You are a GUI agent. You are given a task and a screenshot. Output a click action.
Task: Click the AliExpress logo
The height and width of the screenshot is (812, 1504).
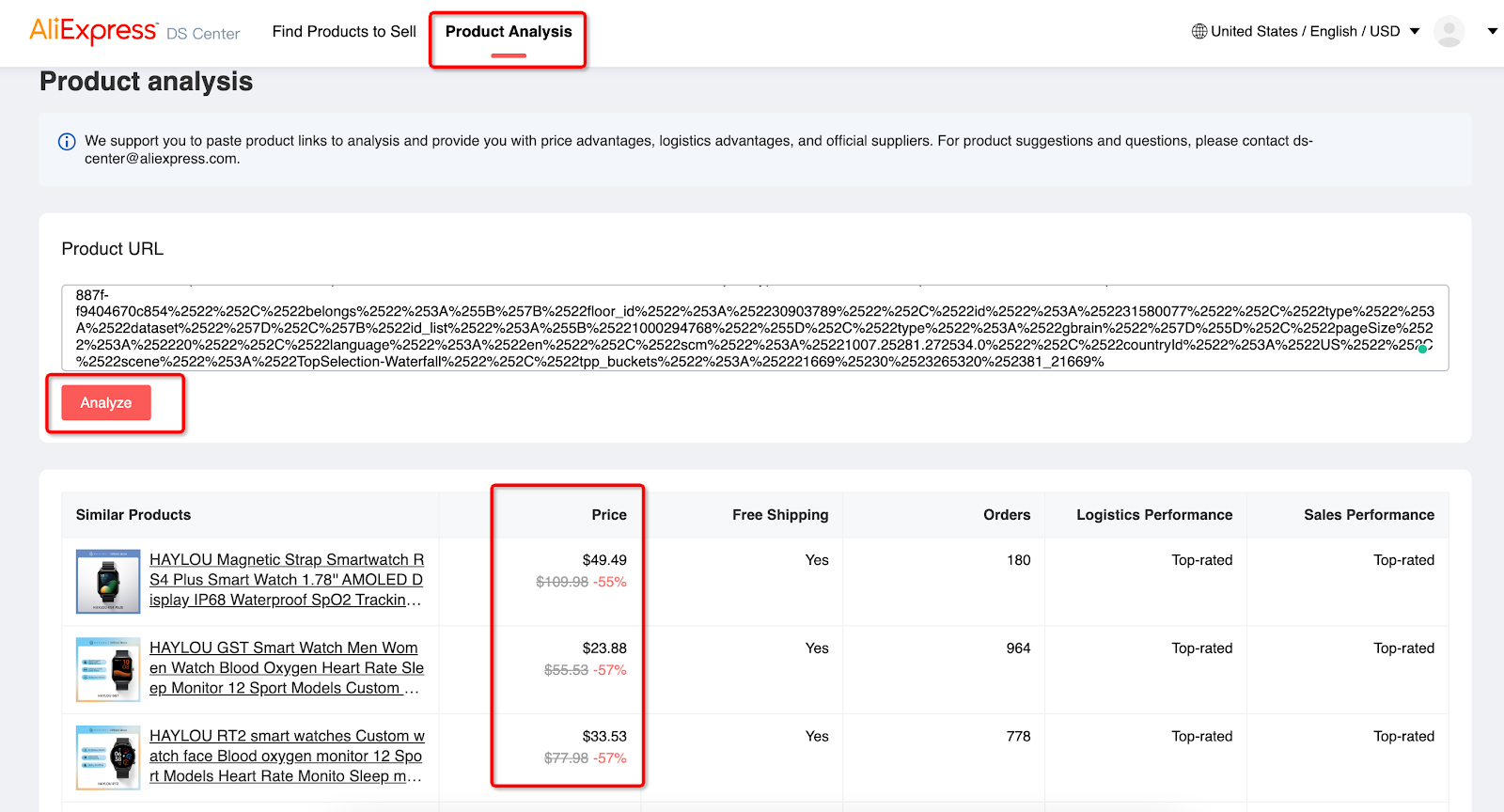coord(93,30)
